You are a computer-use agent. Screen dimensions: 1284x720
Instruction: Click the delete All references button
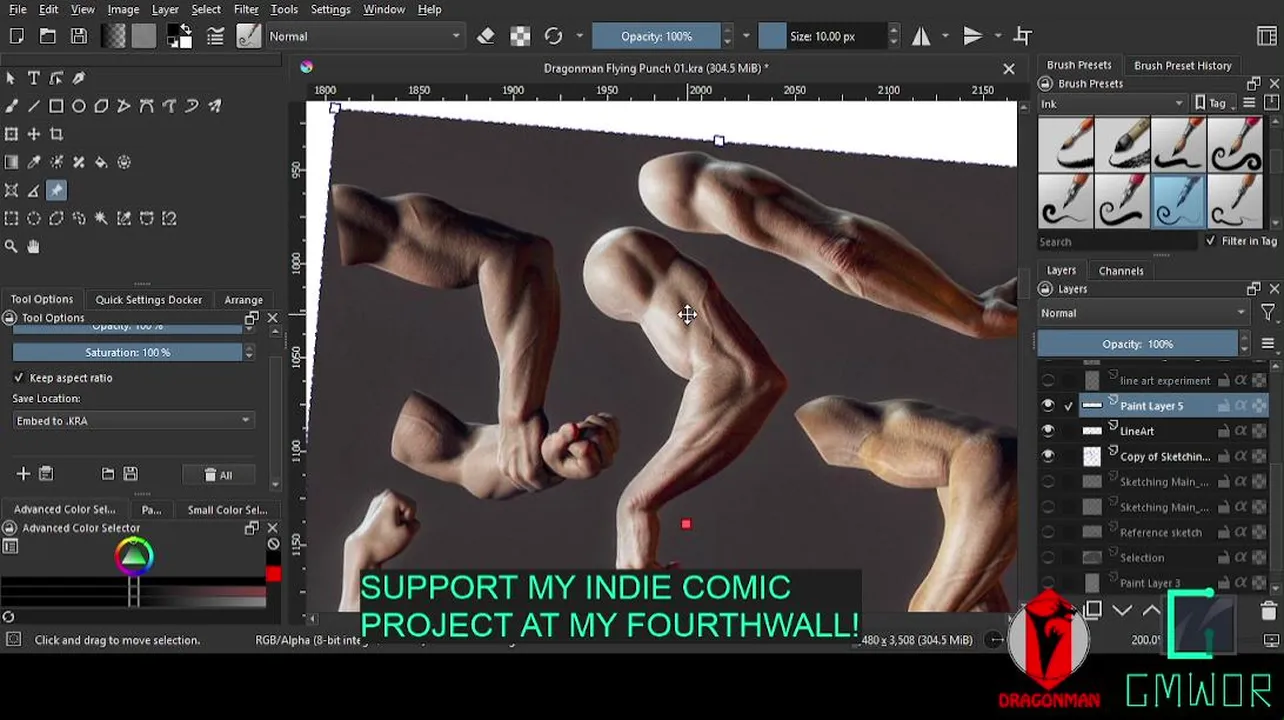point(218,475)
